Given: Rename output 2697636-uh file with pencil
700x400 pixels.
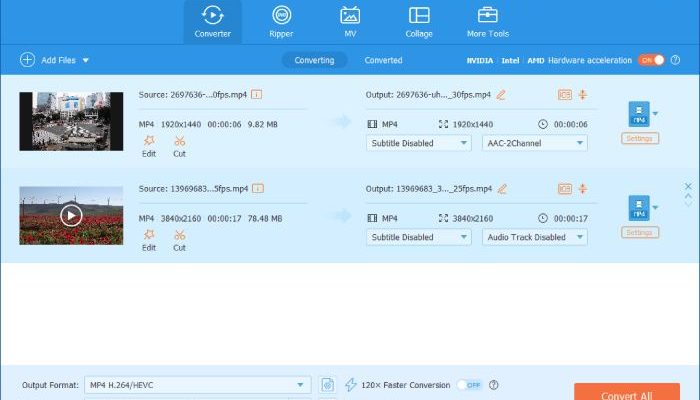Looking at the screenshot, I should coord(501,95).
